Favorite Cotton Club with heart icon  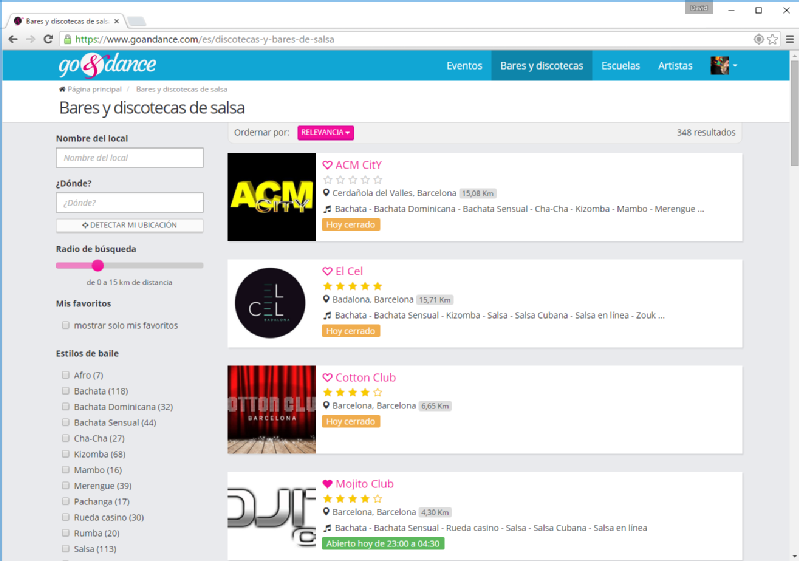[328, 378]
